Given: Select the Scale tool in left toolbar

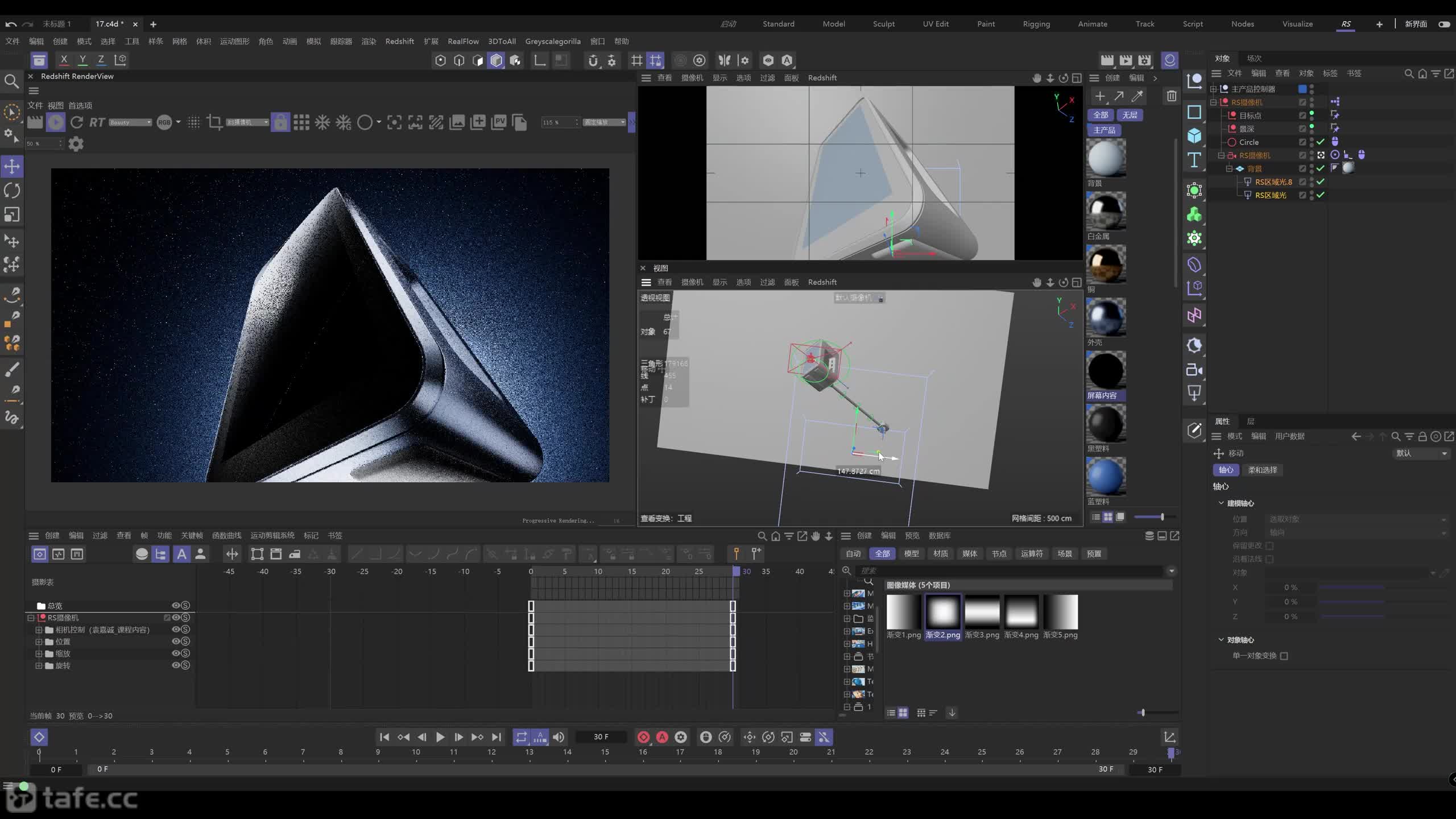Looking at the screenshot, I should pos(12,214).
